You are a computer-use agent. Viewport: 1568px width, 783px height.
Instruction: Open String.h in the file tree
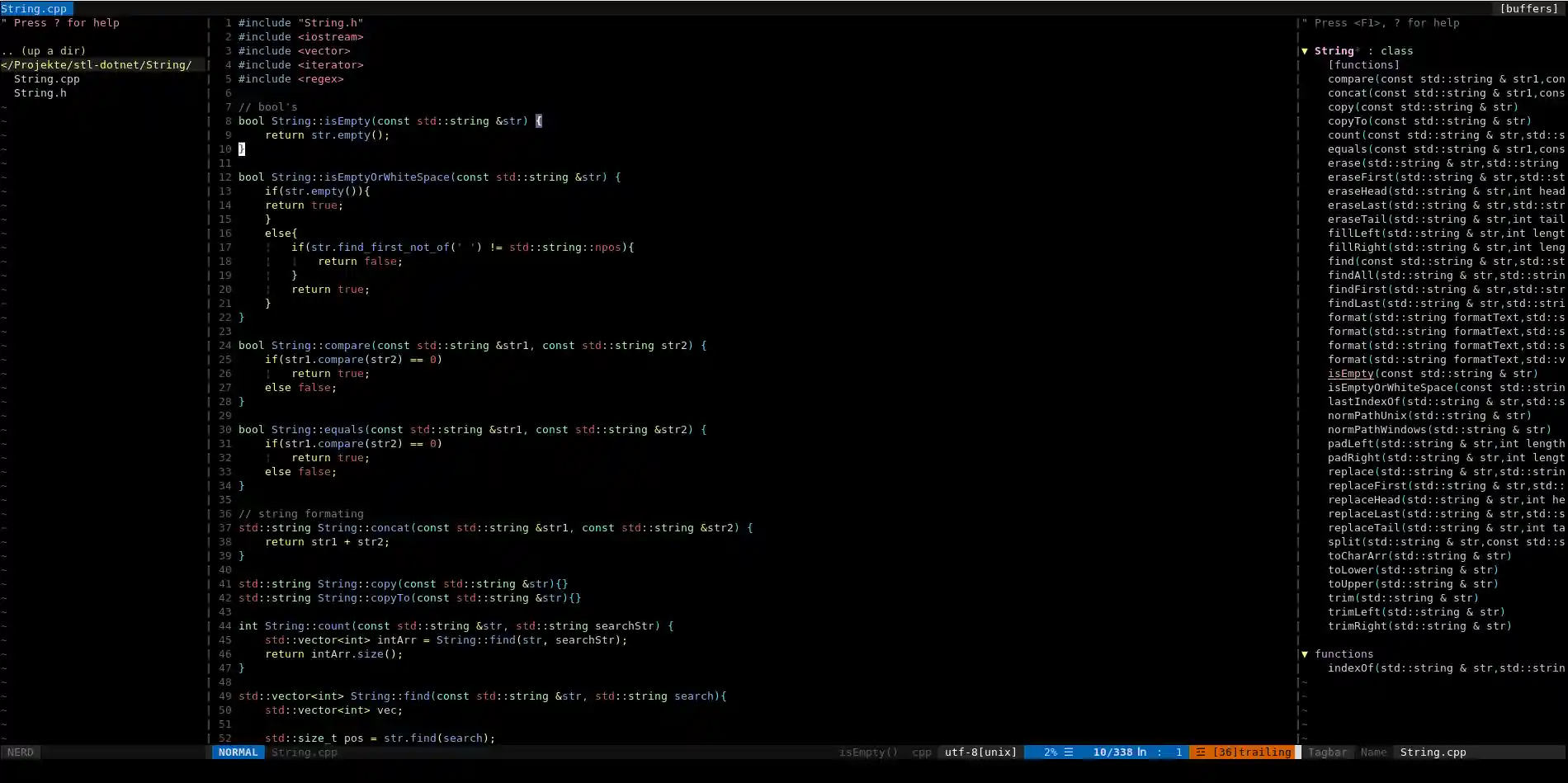pyautogui.click(x=40, y=93)
